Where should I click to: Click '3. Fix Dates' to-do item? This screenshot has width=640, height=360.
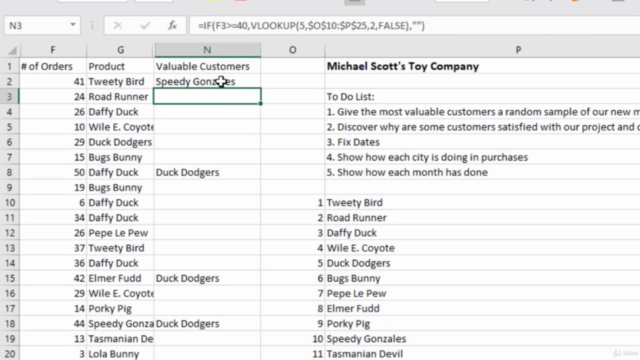point(353,142)
